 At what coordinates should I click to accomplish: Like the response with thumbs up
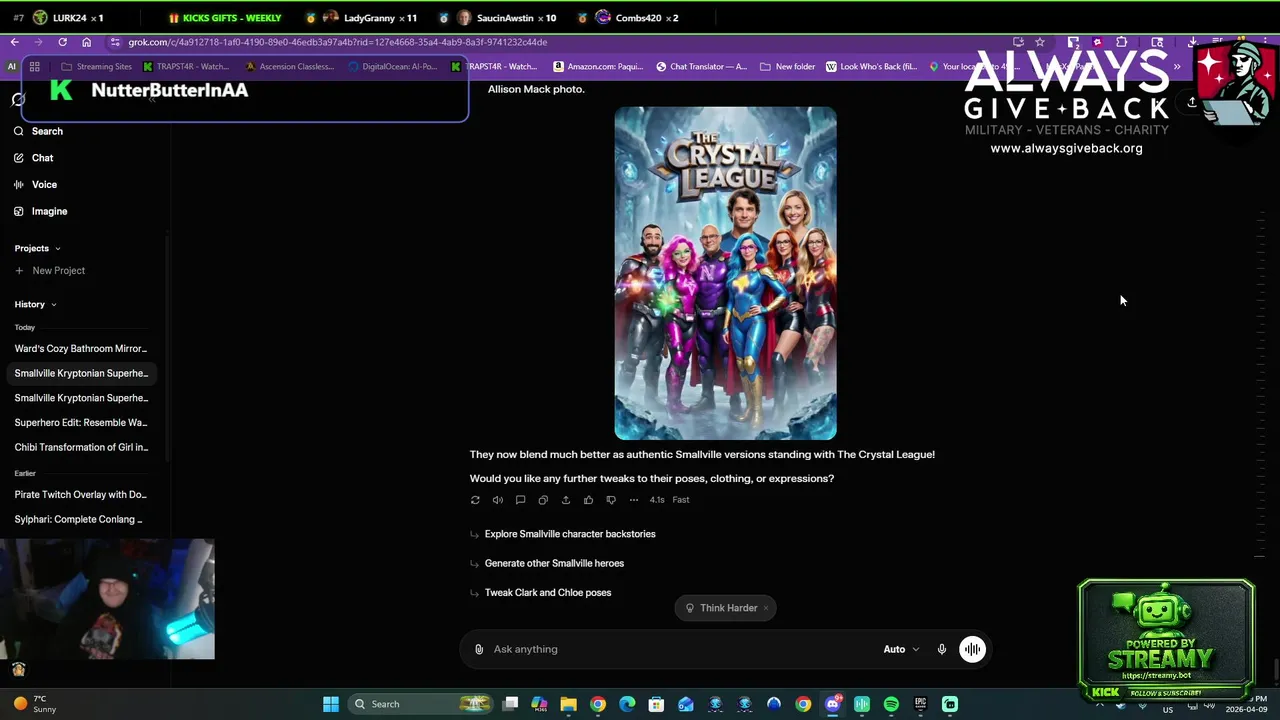588,500
